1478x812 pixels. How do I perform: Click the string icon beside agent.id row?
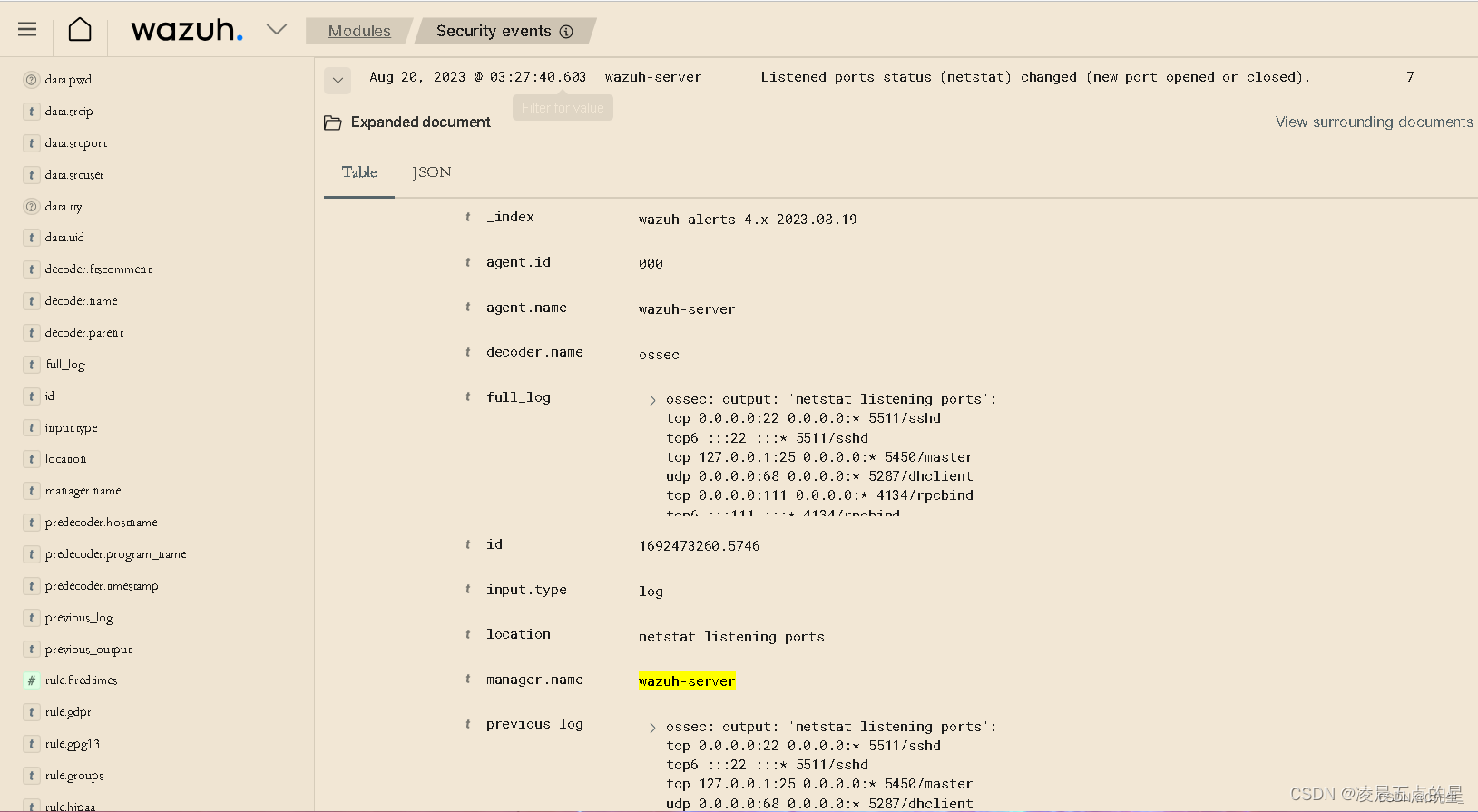[468, 262]
